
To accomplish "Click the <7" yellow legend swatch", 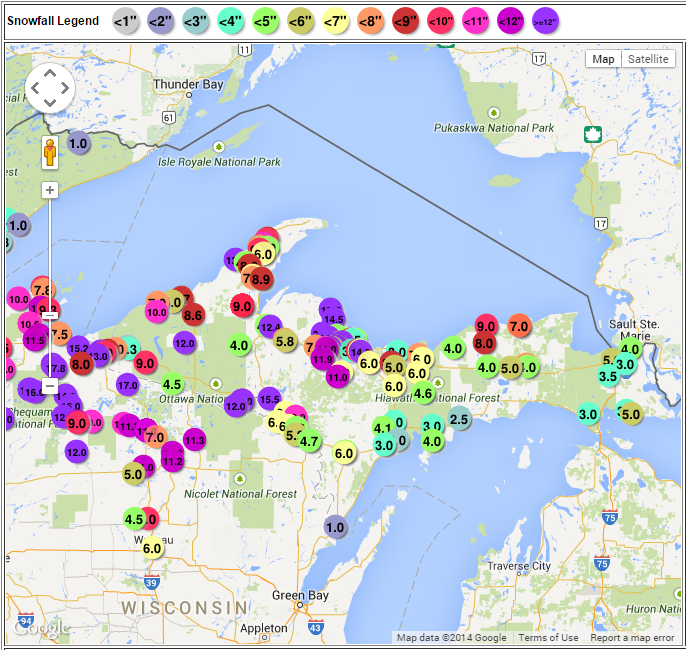I will [336, 21].
